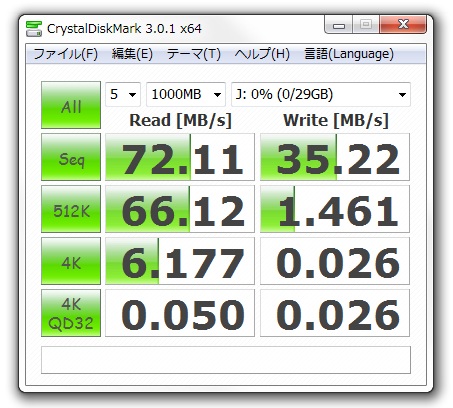
Task: Minimize the CrystalDiskMark window
Action: [339, 25]
